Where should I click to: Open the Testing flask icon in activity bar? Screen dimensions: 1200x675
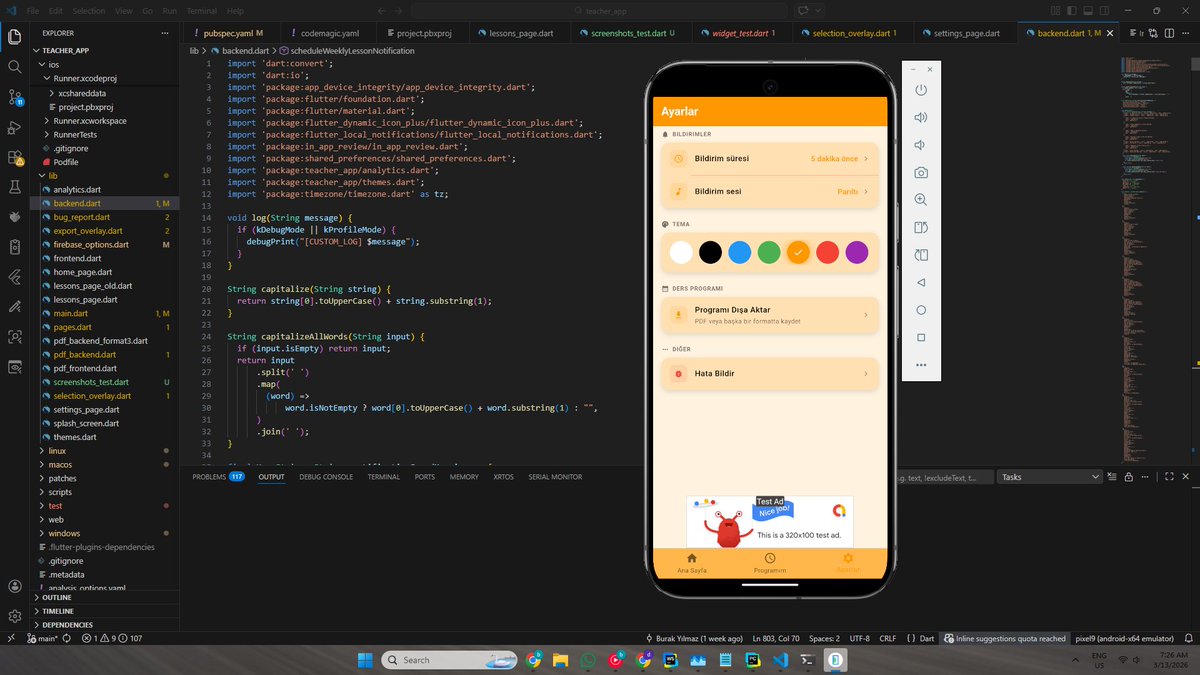coord(14,187)
